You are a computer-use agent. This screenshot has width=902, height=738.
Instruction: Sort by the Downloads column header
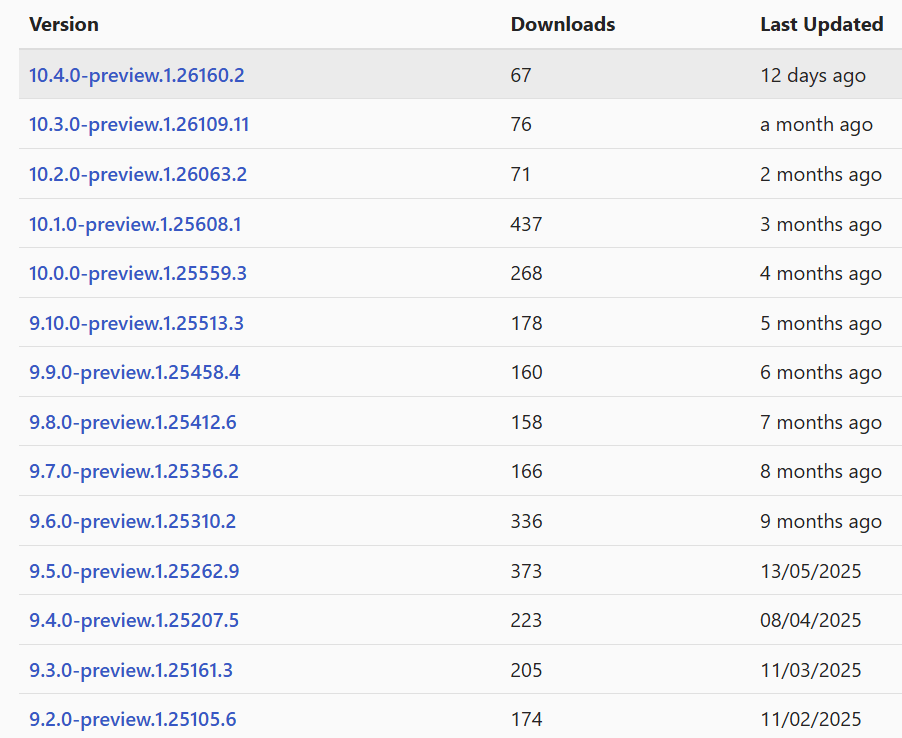(562, 24)
